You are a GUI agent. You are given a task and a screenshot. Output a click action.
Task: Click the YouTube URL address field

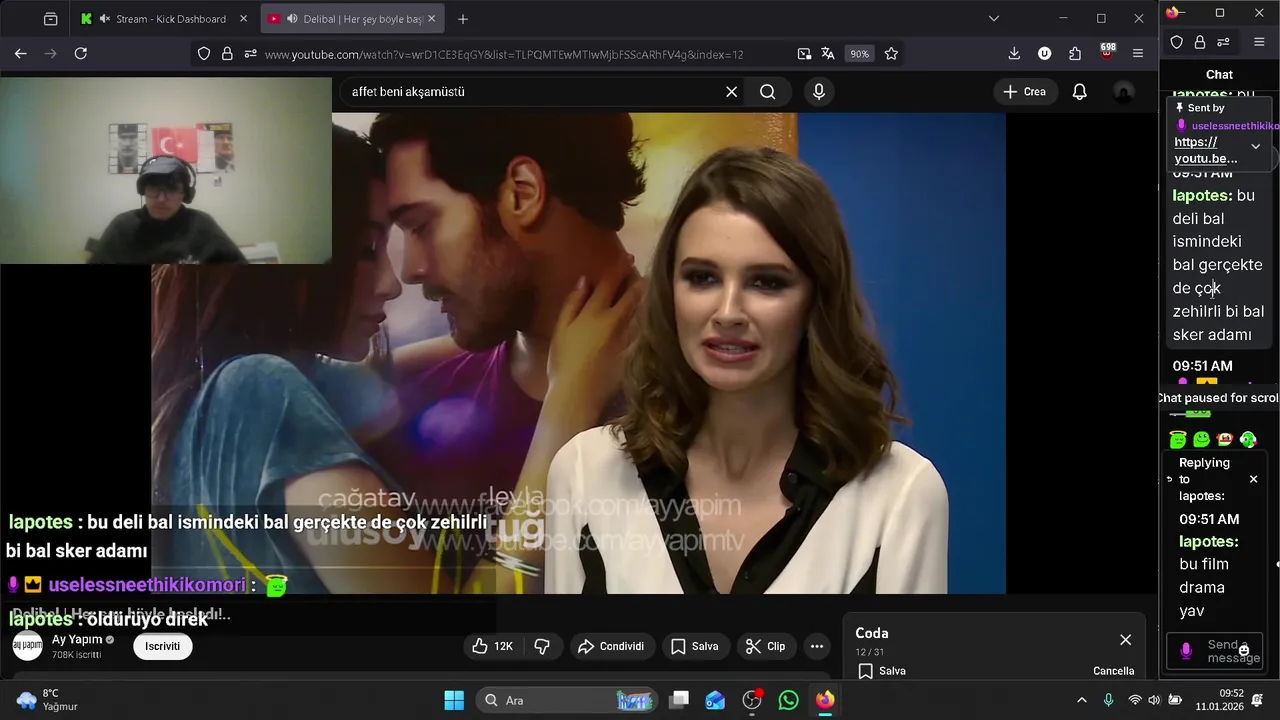pyautogui.click(x=504, y=54)
